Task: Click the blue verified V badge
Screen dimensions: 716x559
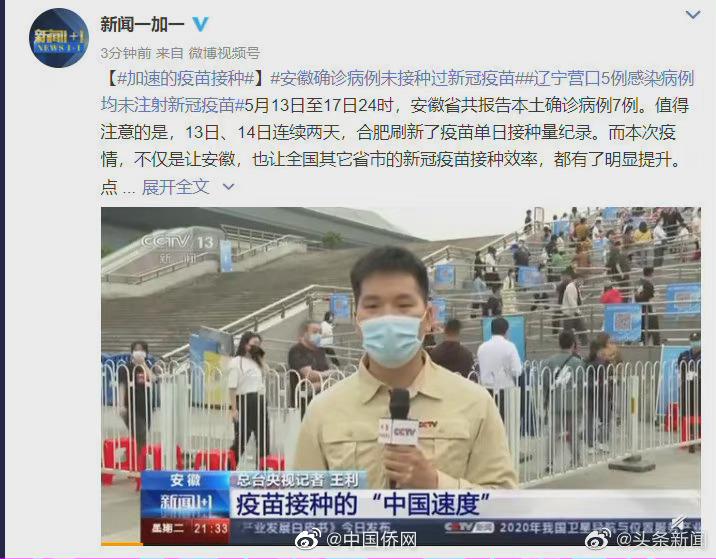Action: point(200,24)
